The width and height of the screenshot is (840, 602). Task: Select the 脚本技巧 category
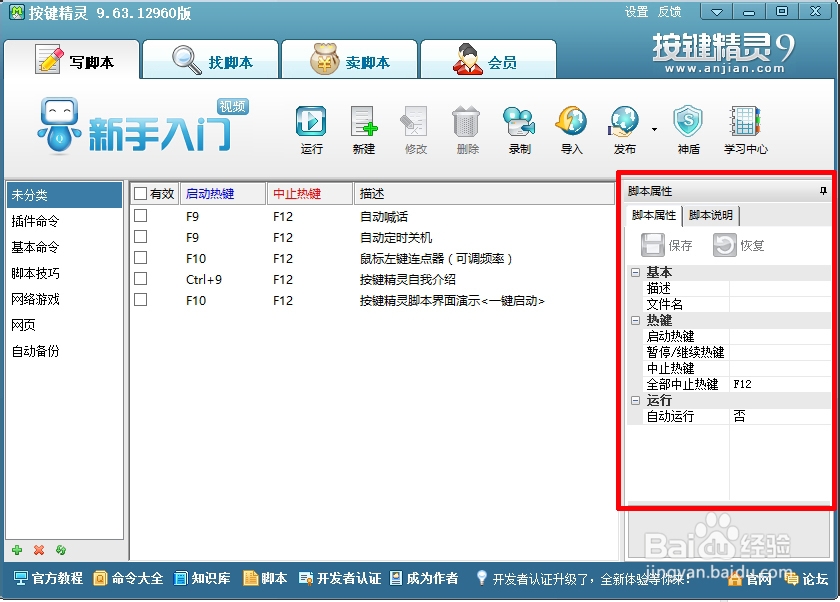64,273
